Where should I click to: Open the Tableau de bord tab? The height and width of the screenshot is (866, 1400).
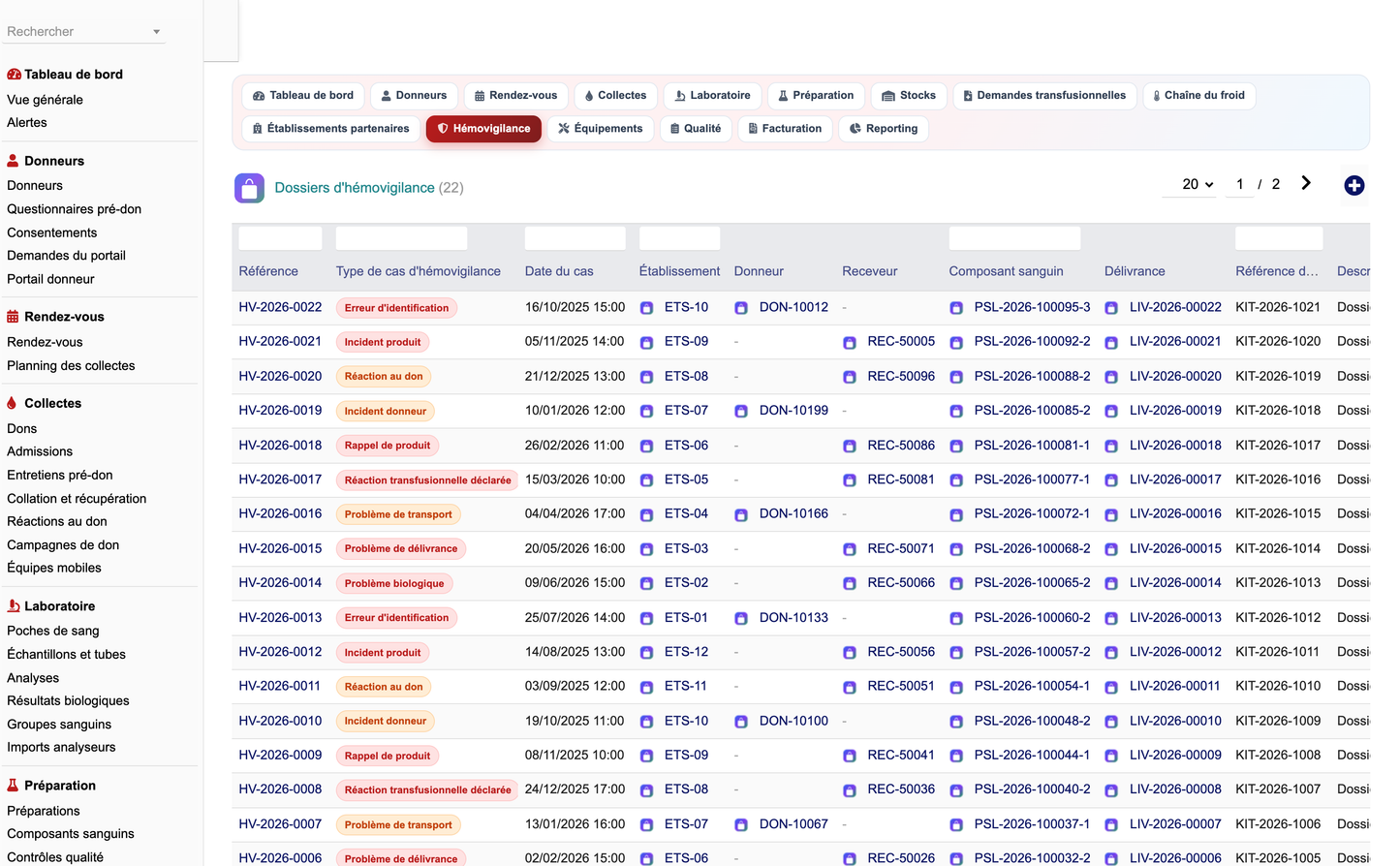point(303,95)
